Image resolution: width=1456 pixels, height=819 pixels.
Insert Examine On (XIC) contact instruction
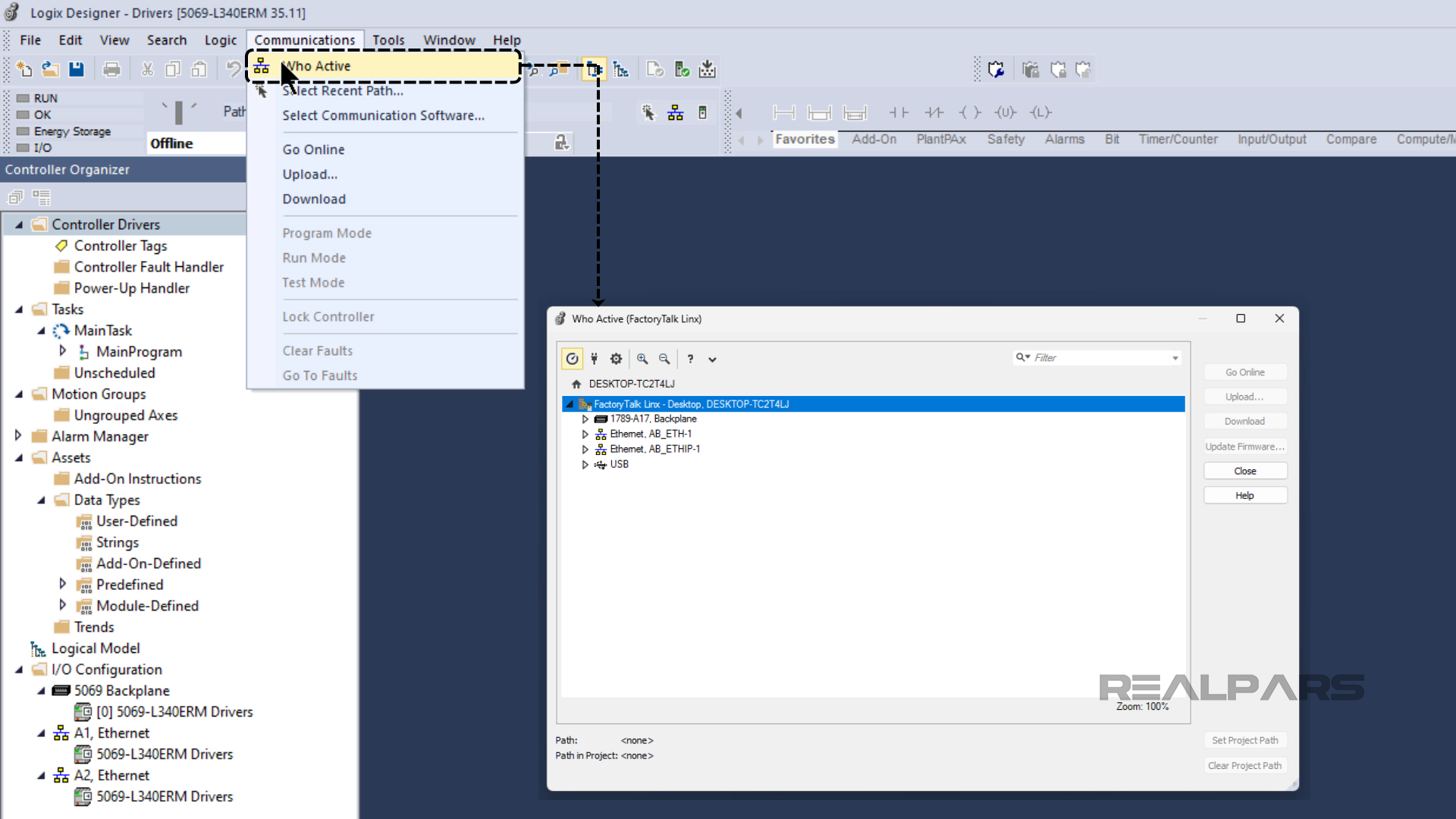[899, 113]
